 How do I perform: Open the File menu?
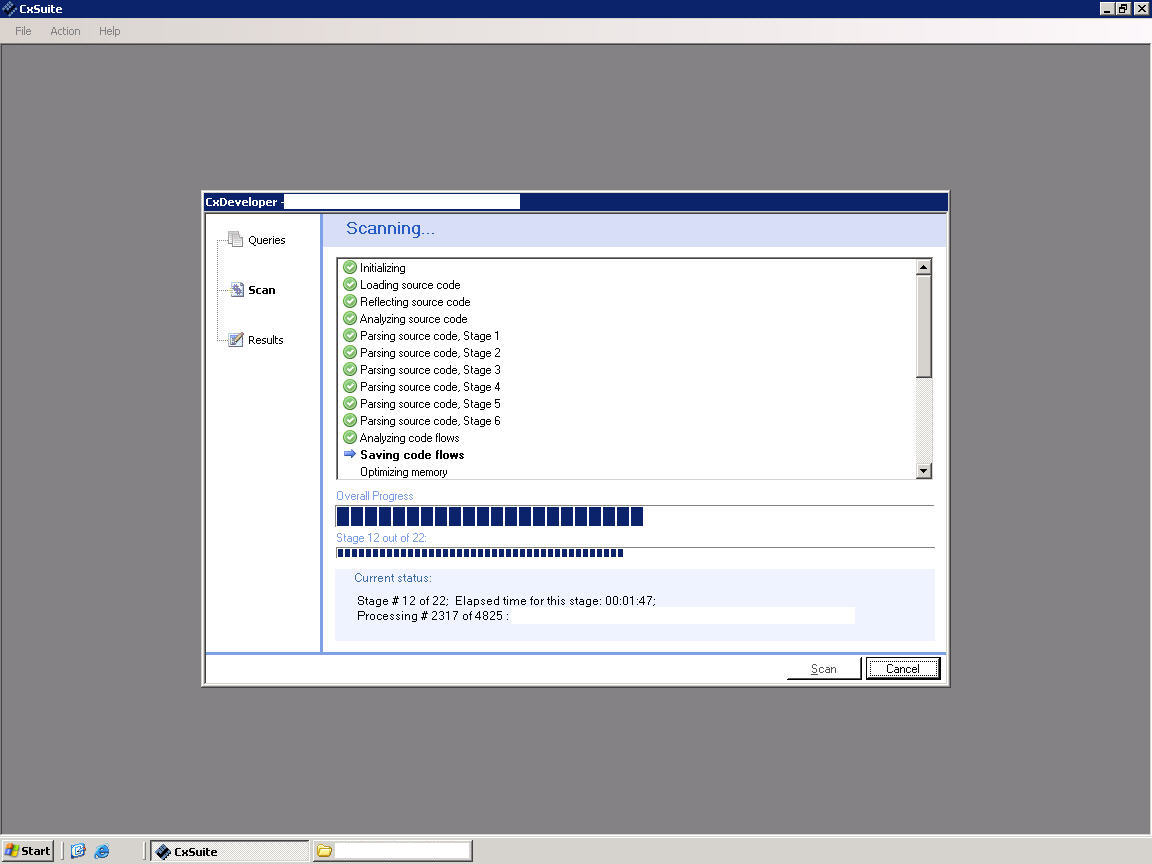(24, 31)
